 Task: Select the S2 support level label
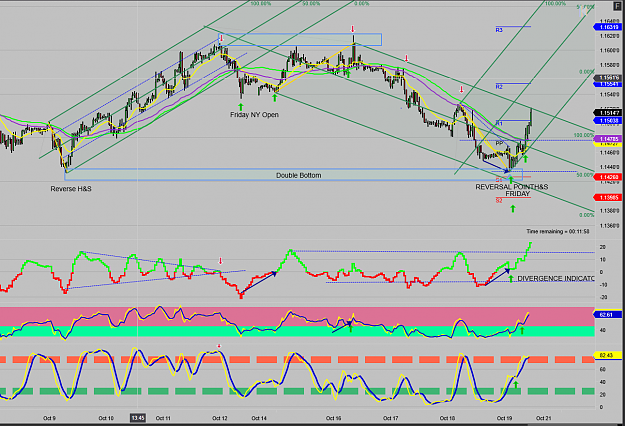(x=499, y=201)
